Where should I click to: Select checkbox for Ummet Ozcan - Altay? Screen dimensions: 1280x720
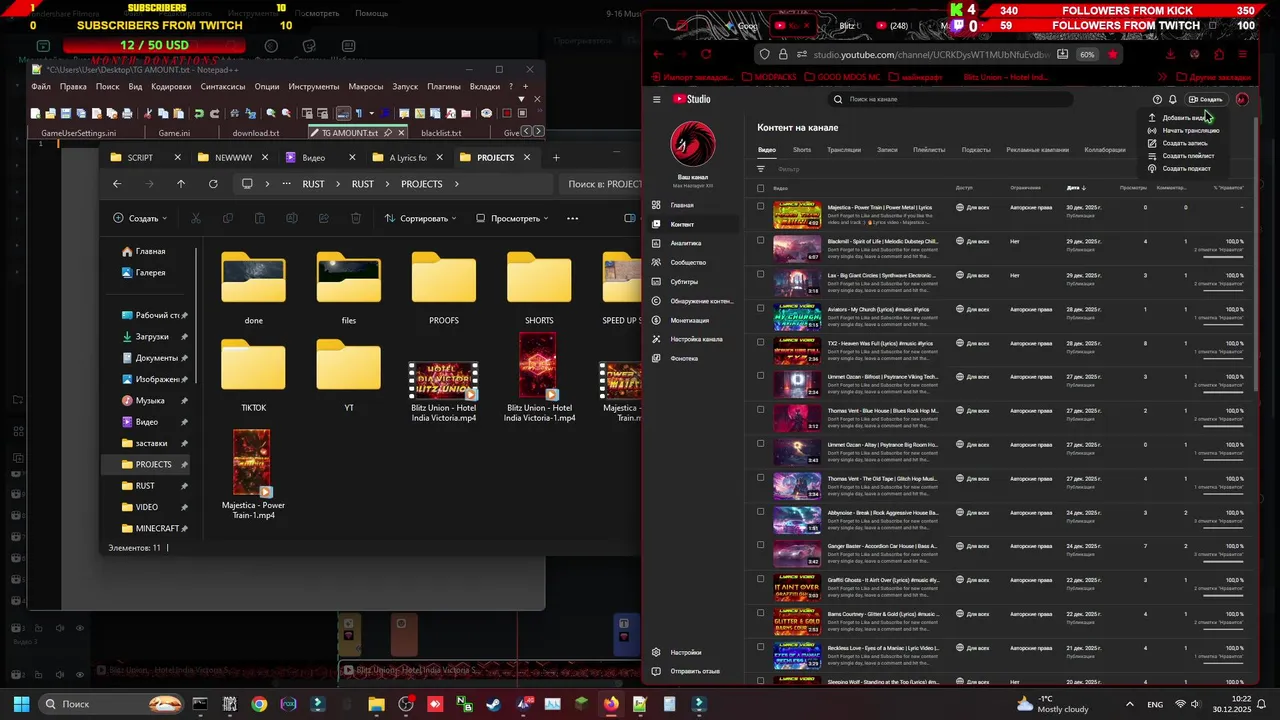[x=760, y=444]
